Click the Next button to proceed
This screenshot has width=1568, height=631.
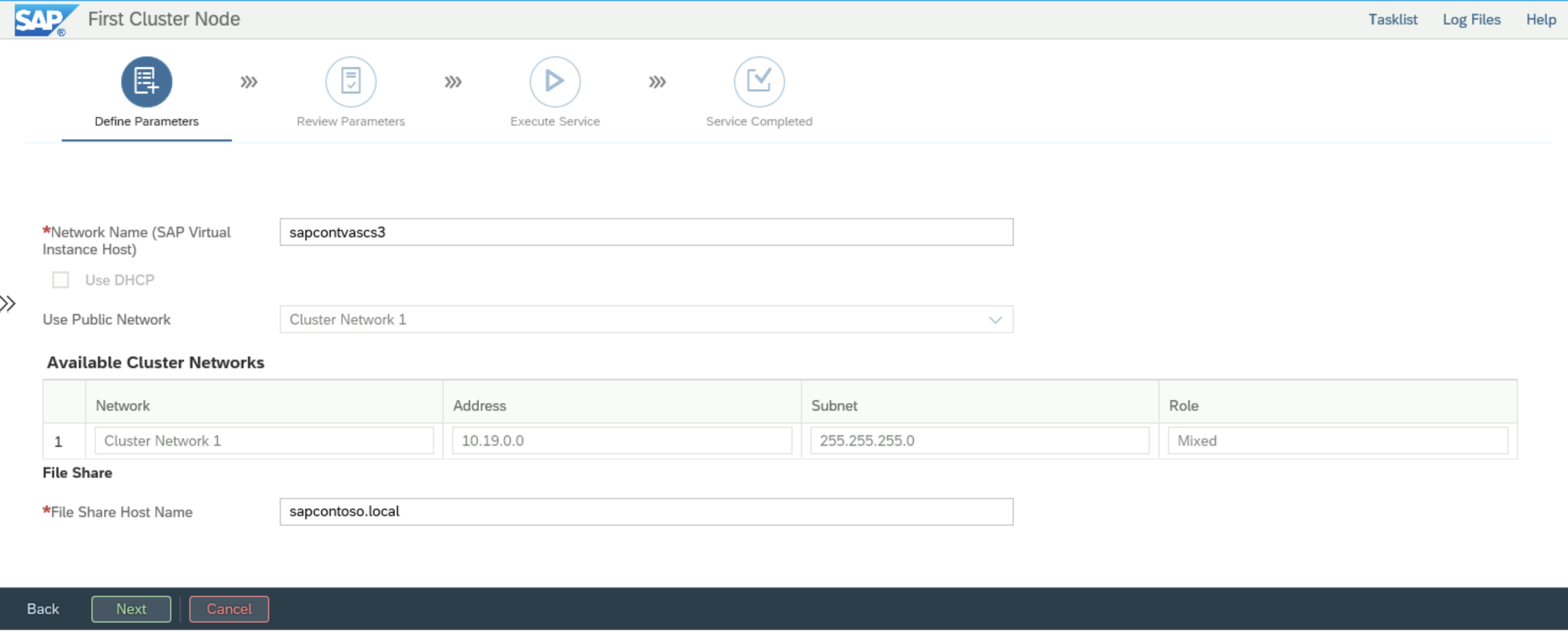(x=130, y=609)
